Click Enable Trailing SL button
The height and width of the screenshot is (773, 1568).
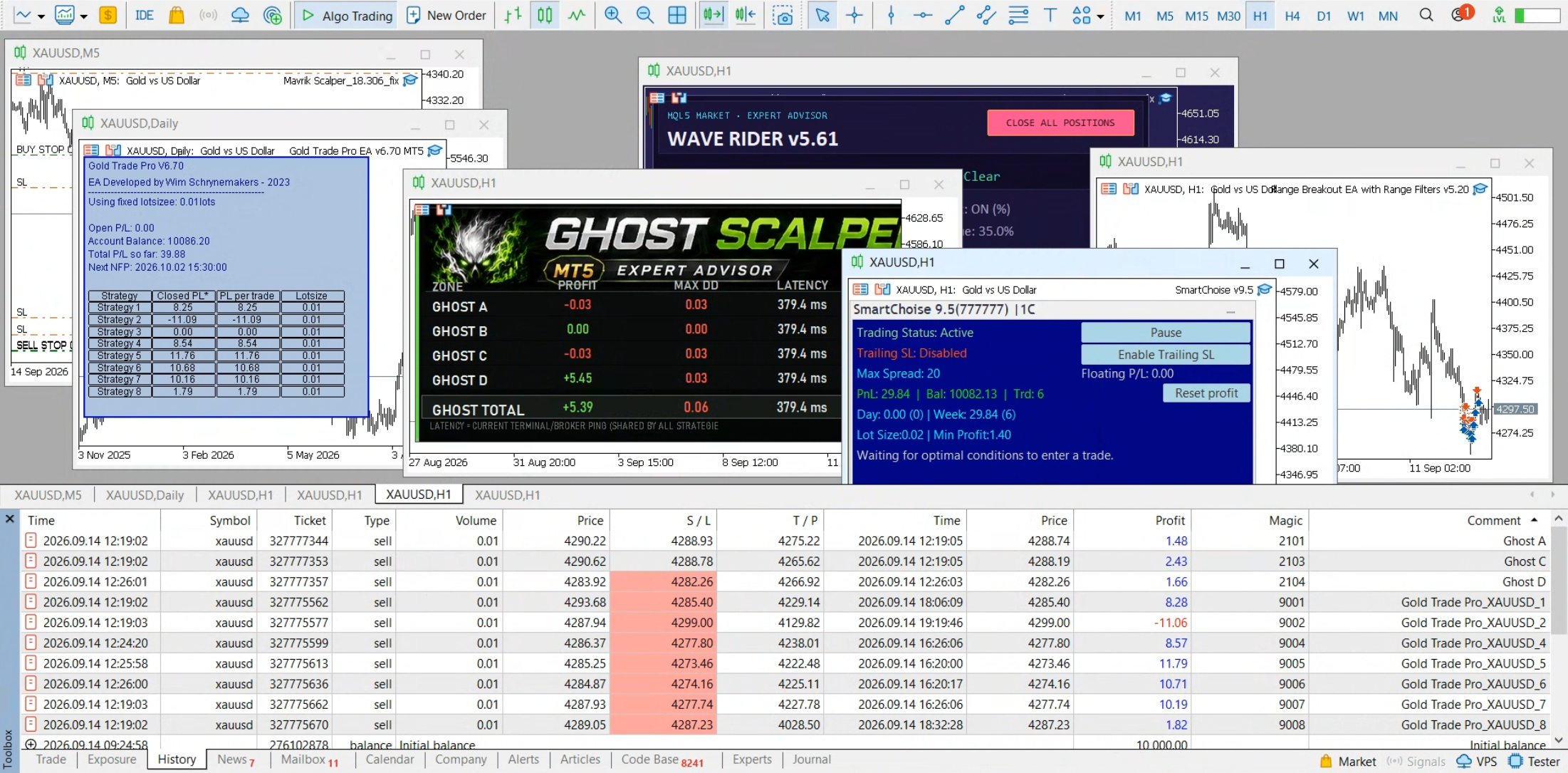1166,354
